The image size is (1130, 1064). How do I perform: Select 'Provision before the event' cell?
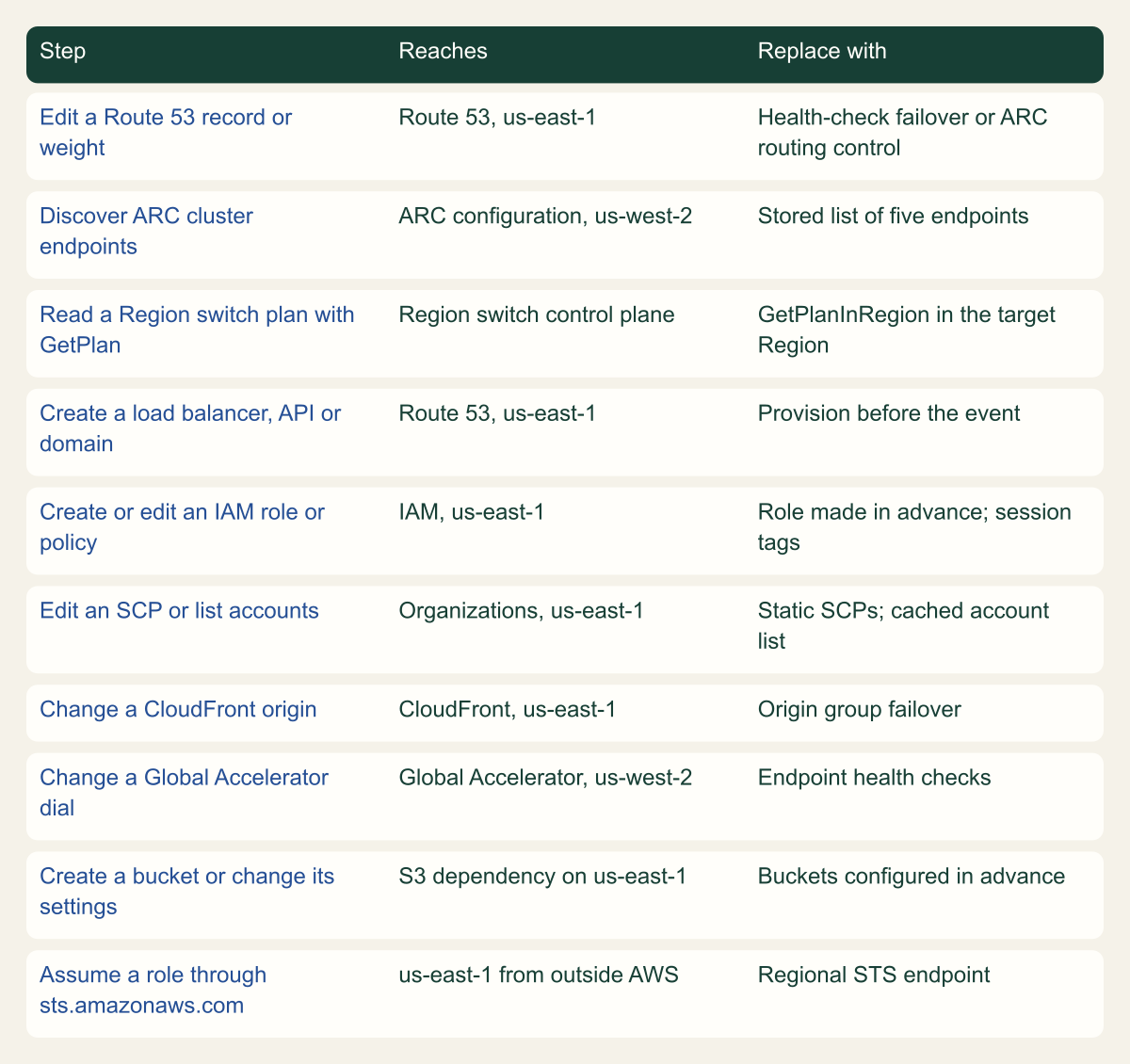click(x=889, y=412)
